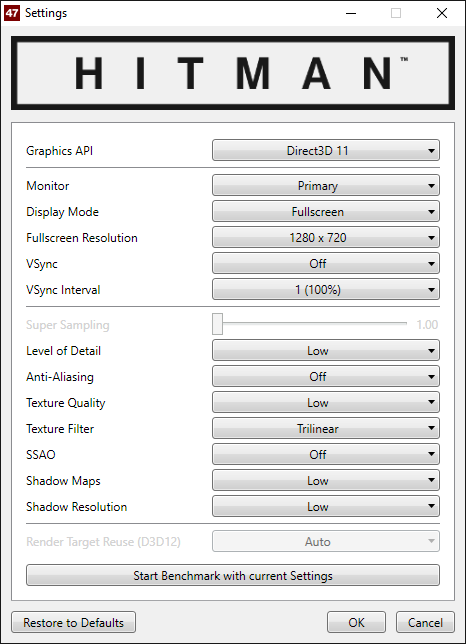Click the Fullscreen Resolution label
466x644 pixels.
pos(82,237)
